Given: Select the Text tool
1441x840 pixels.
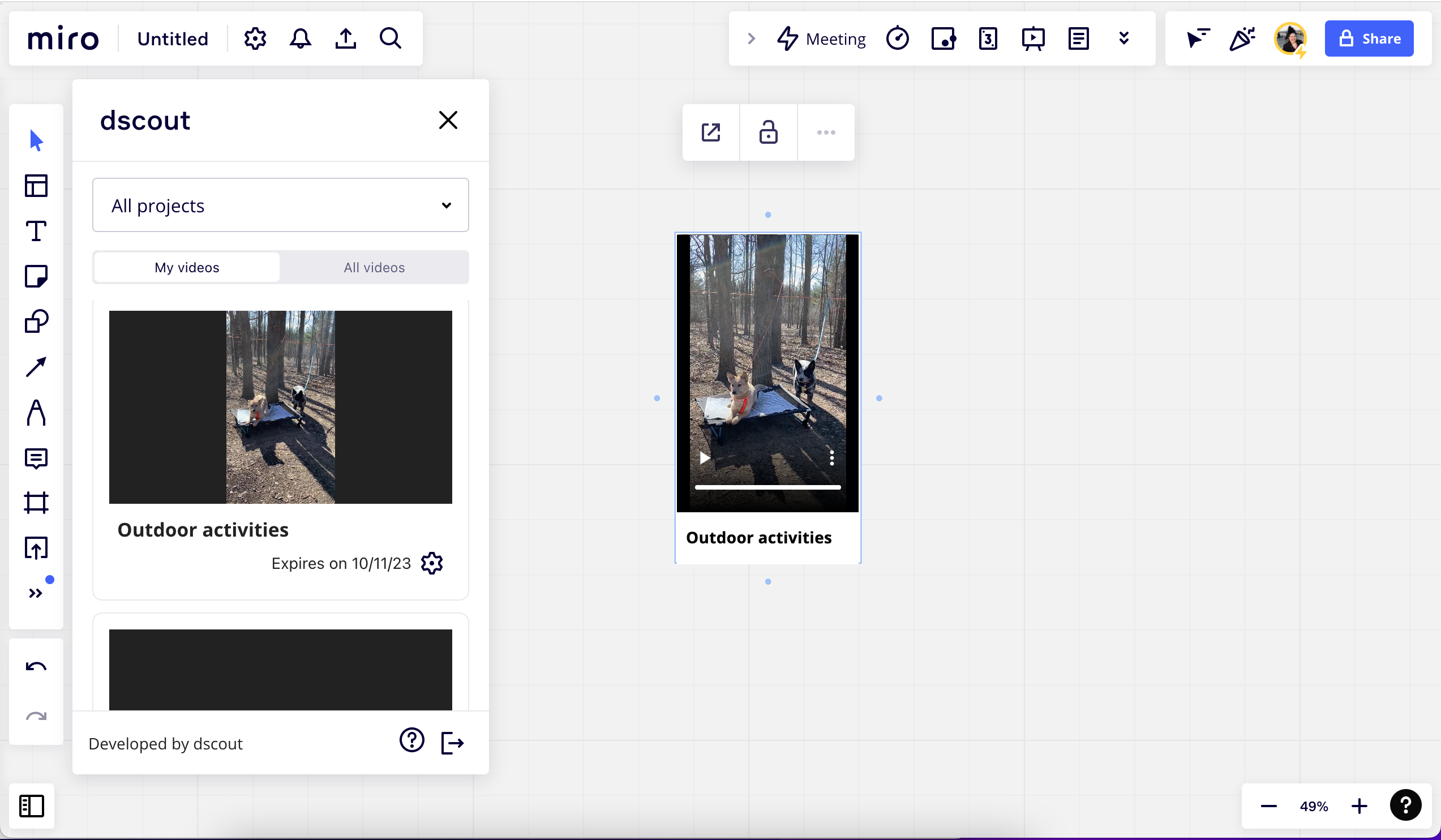Looking at the screenshot, I should pos(36,231).
